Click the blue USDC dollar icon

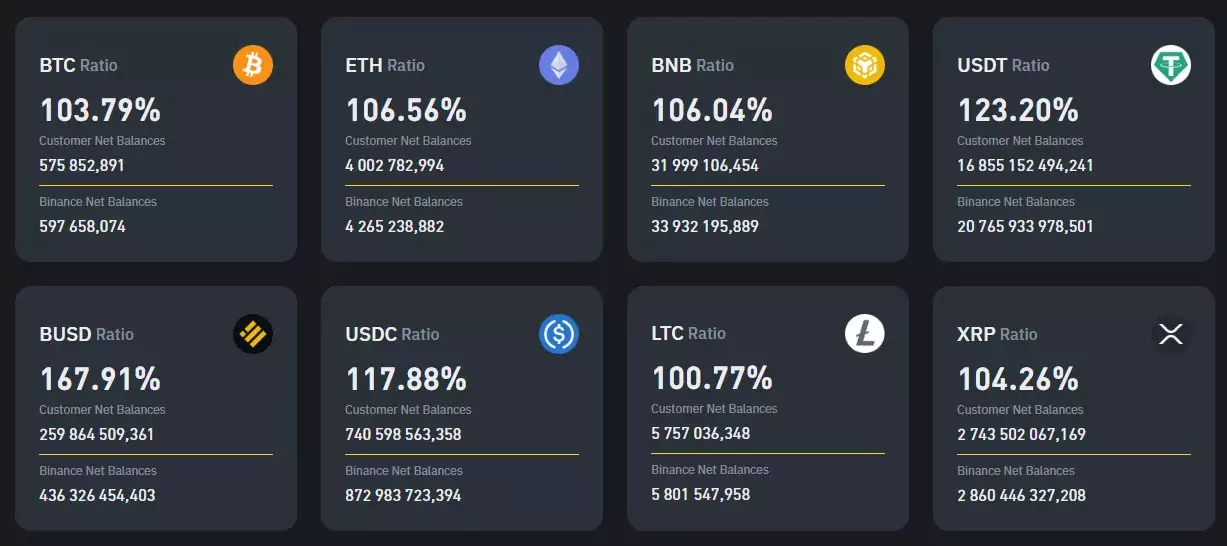(x=559, y=334)
